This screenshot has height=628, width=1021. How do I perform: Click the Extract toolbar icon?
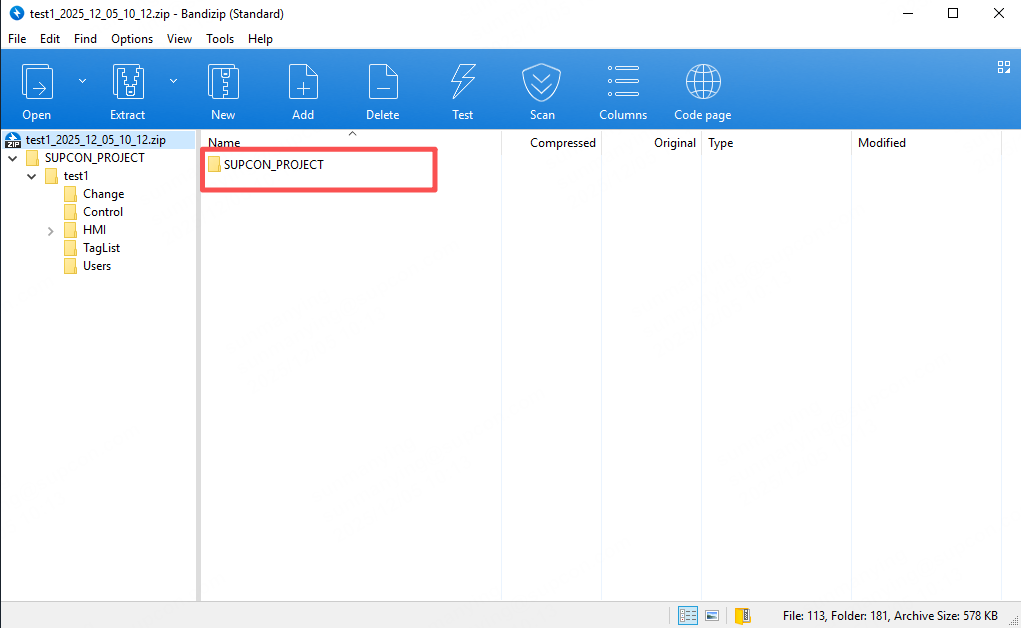tap(128, 82)
